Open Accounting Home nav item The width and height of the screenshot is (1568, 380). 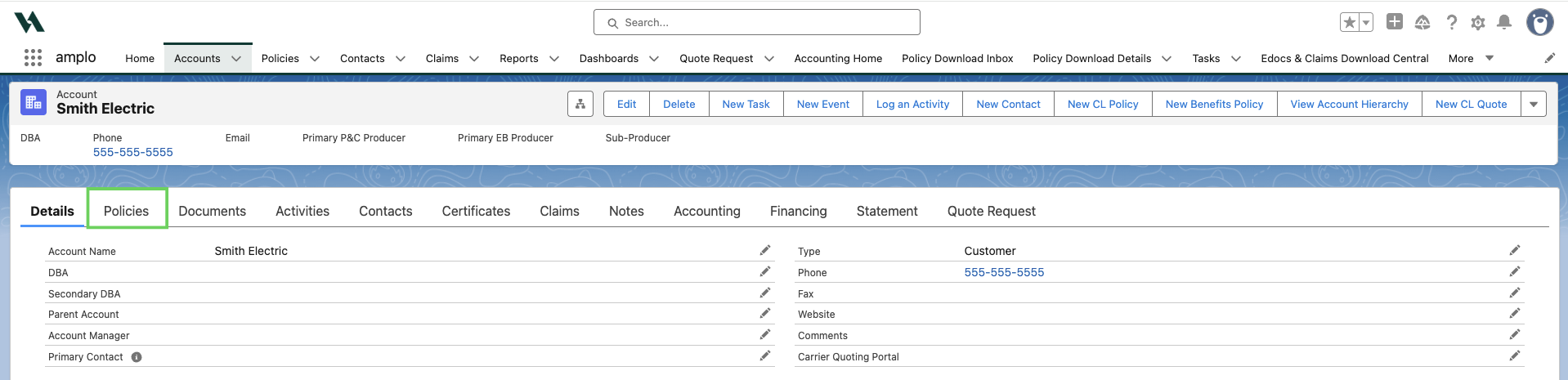point(838,58)
